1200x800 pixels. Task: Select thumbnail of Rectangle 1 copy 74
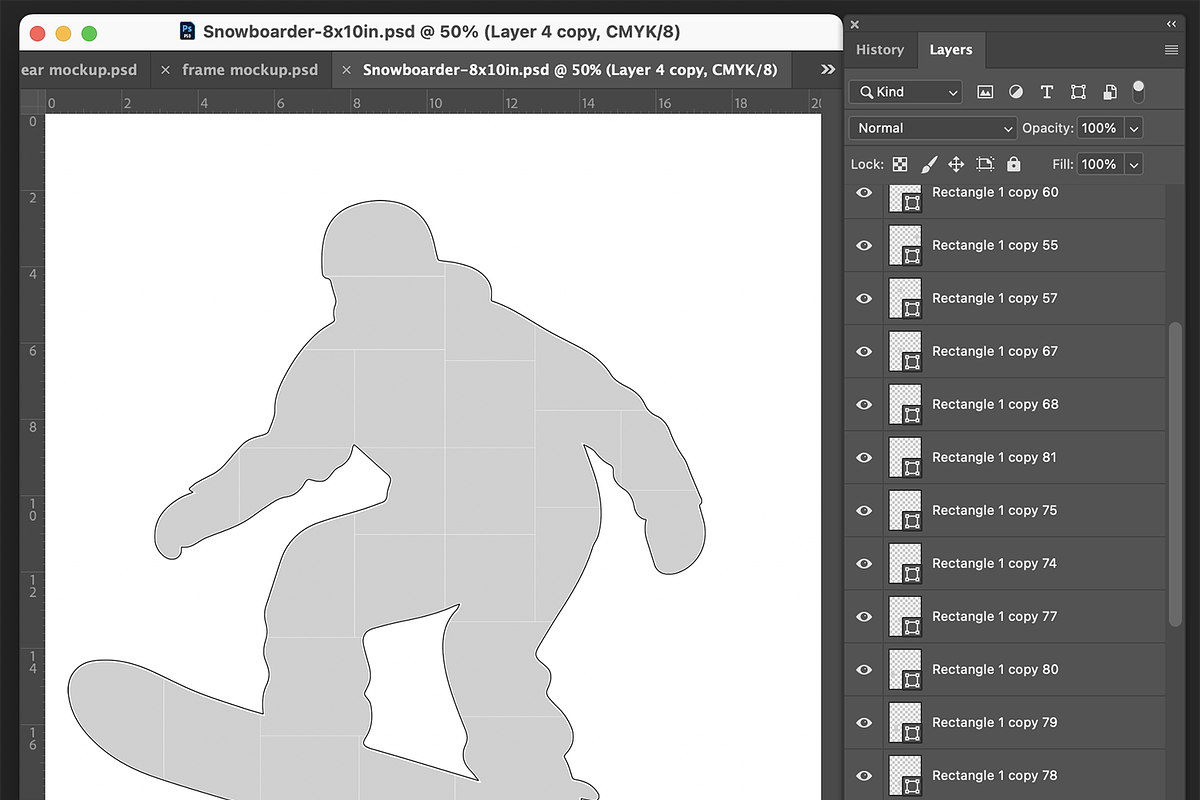point(905,563)
